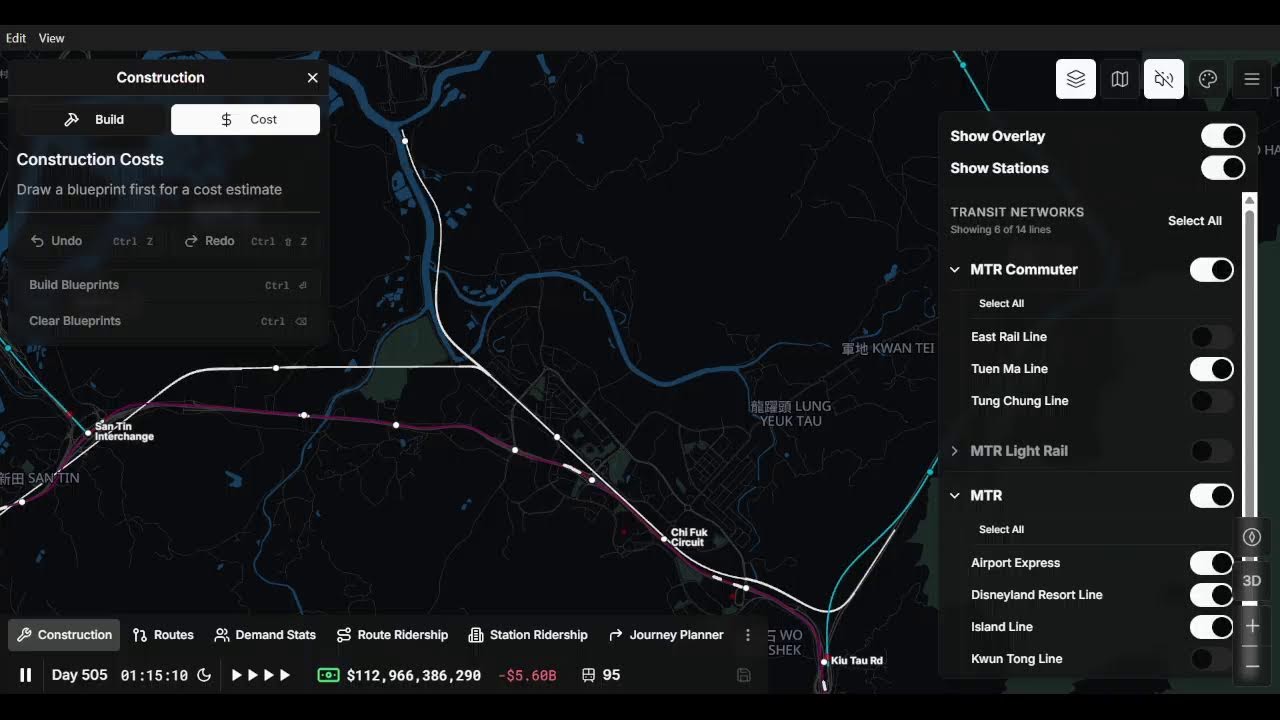The height and width of the screenshot is (720, 1280).
Task: Click Select All for transit networks
Action: point(1195,221)
